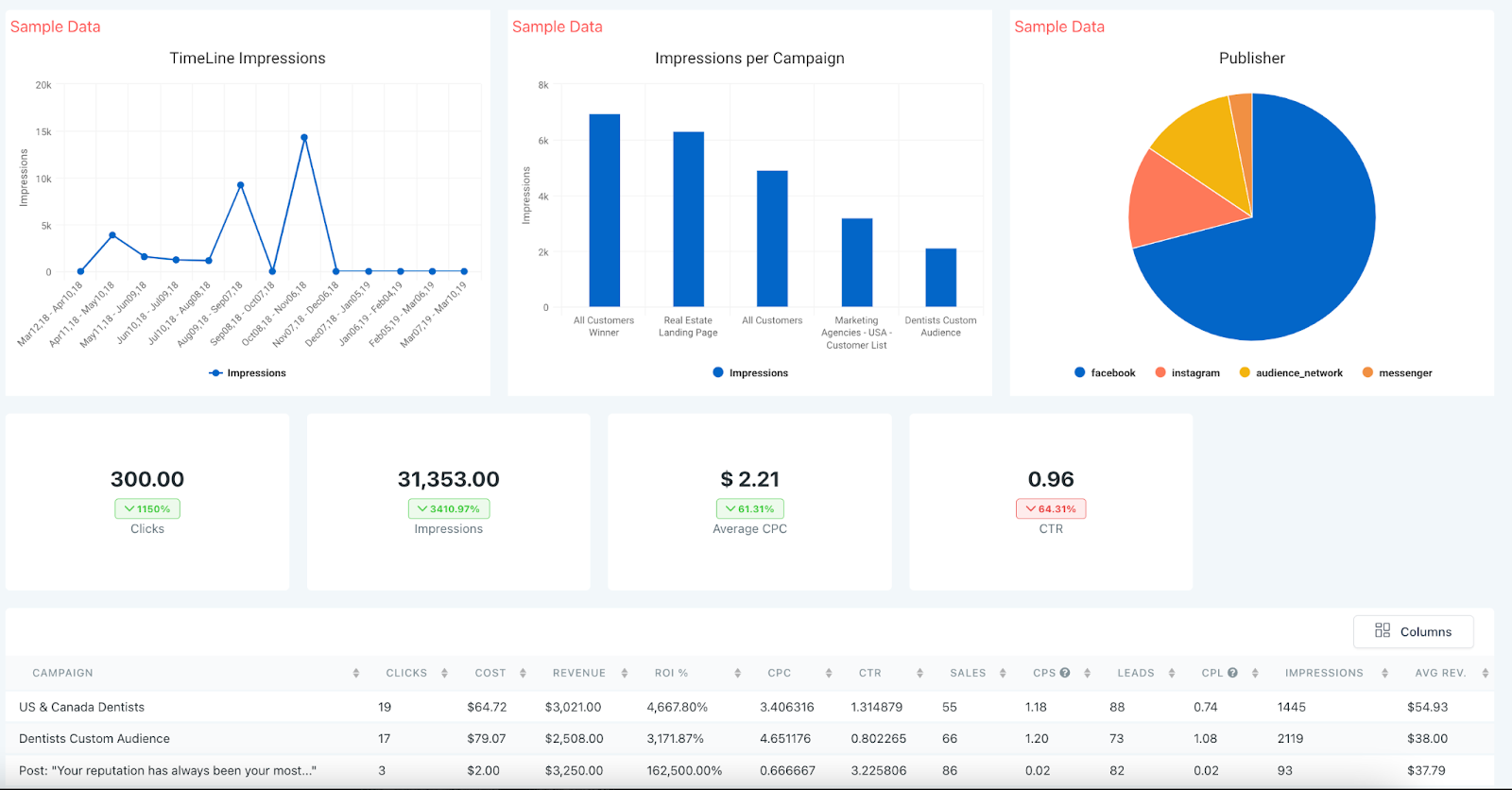The height and width of the screenshot is (790, 1512).
Task: Sort table by Campaign column arrows
Action: pyautogui.click(x=356, y=673)
